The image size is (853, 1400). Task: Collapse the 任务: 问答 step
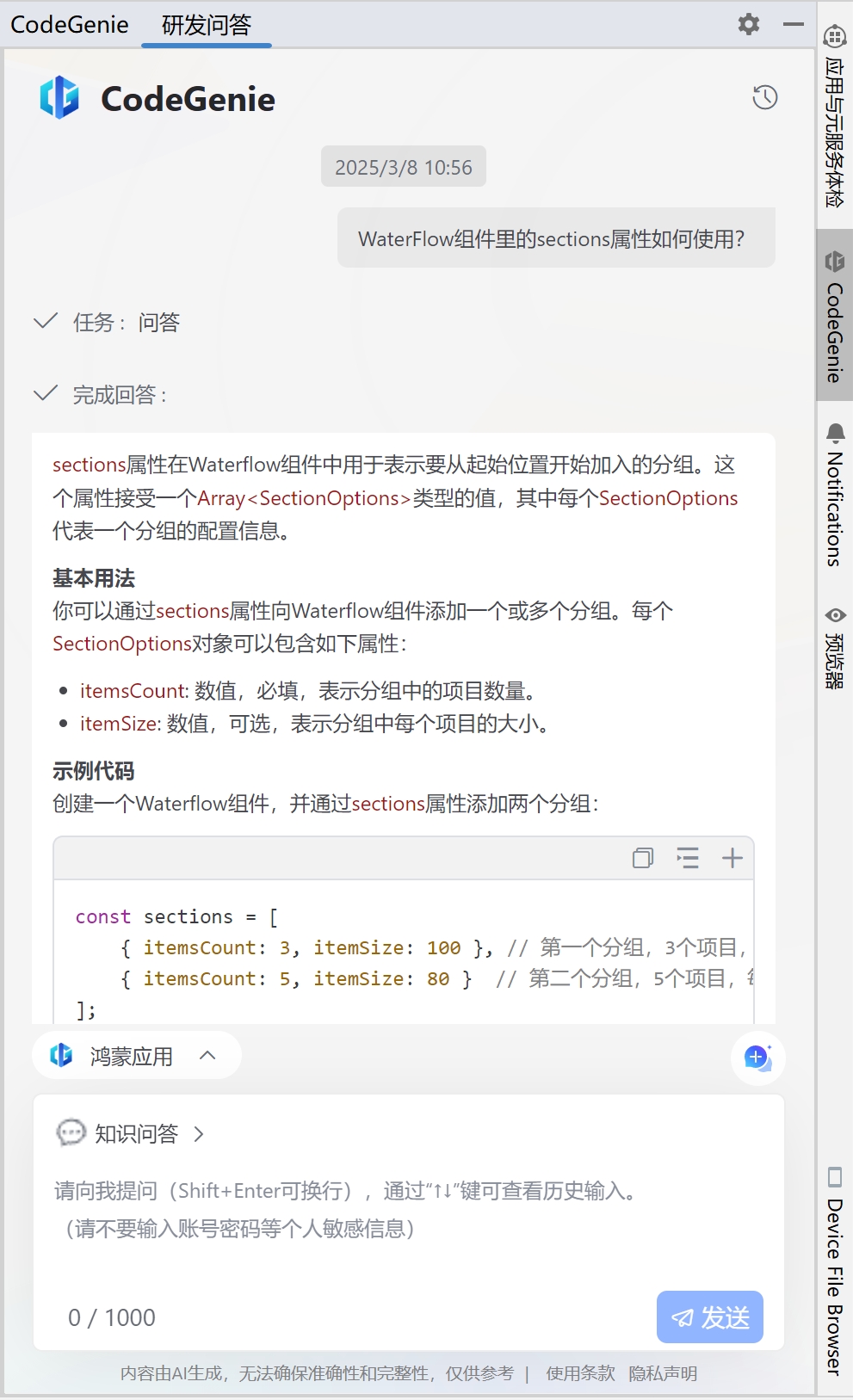[46, 322]
